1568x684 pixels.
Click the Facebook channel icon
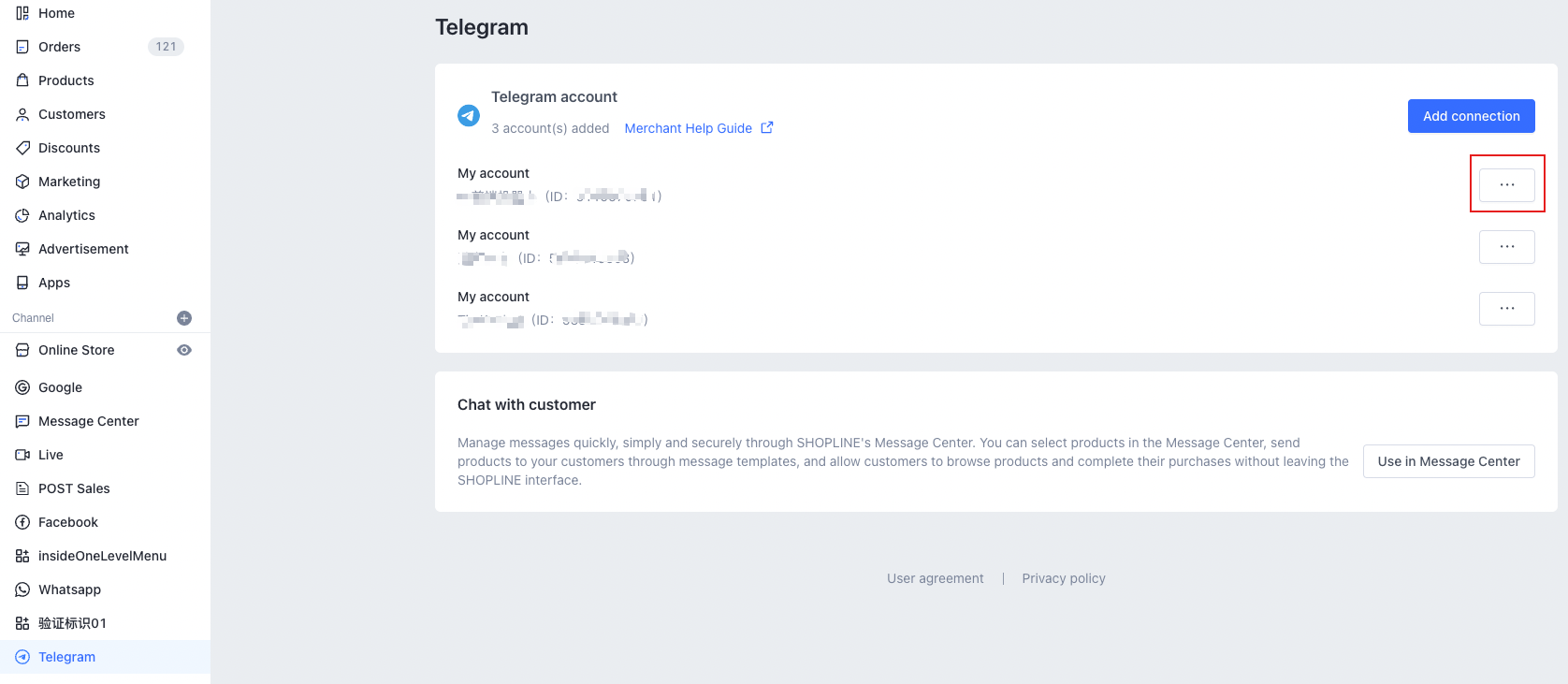click(22, 522)
